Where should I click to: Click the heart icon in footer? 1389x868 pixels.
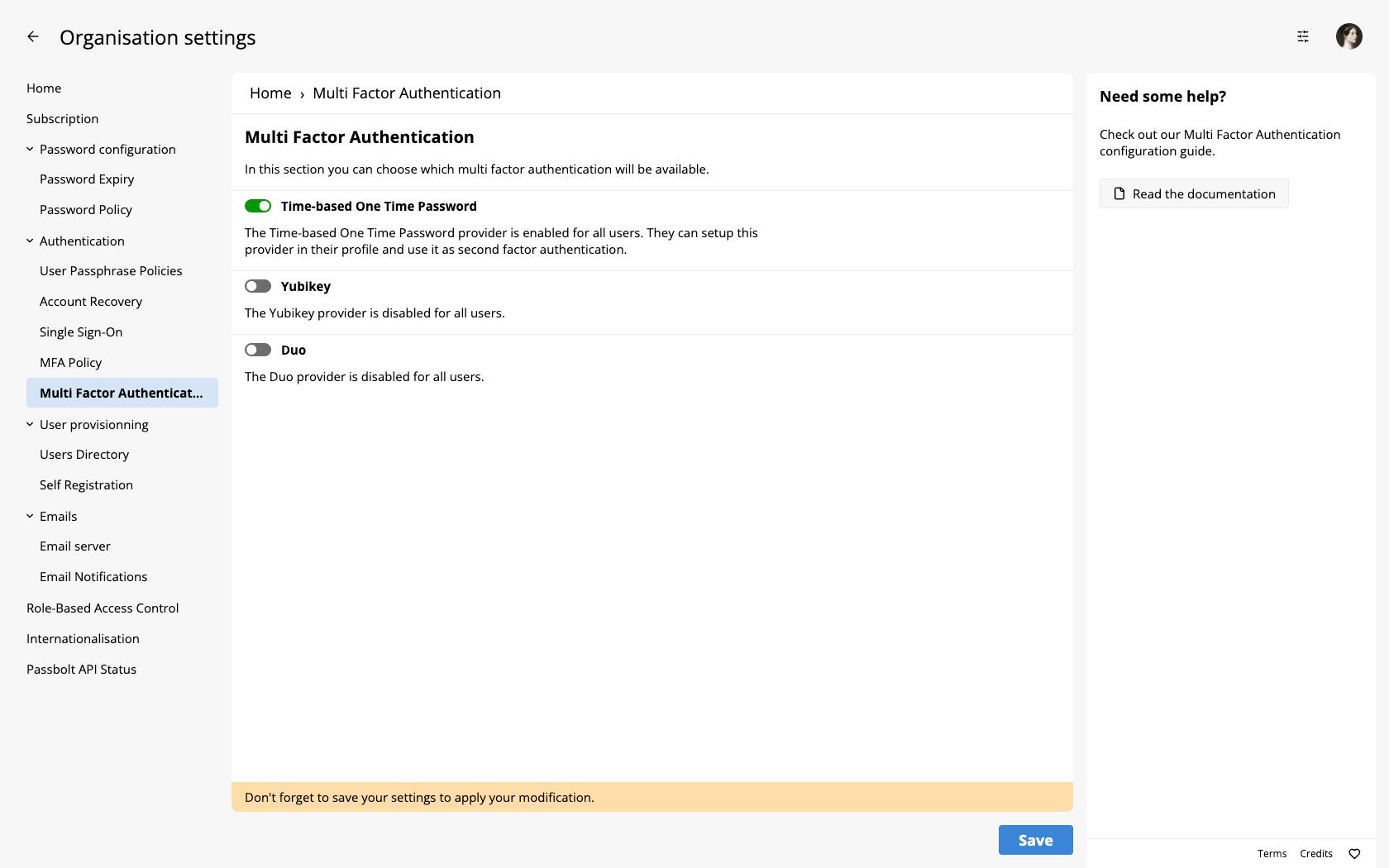(1354, 854)
